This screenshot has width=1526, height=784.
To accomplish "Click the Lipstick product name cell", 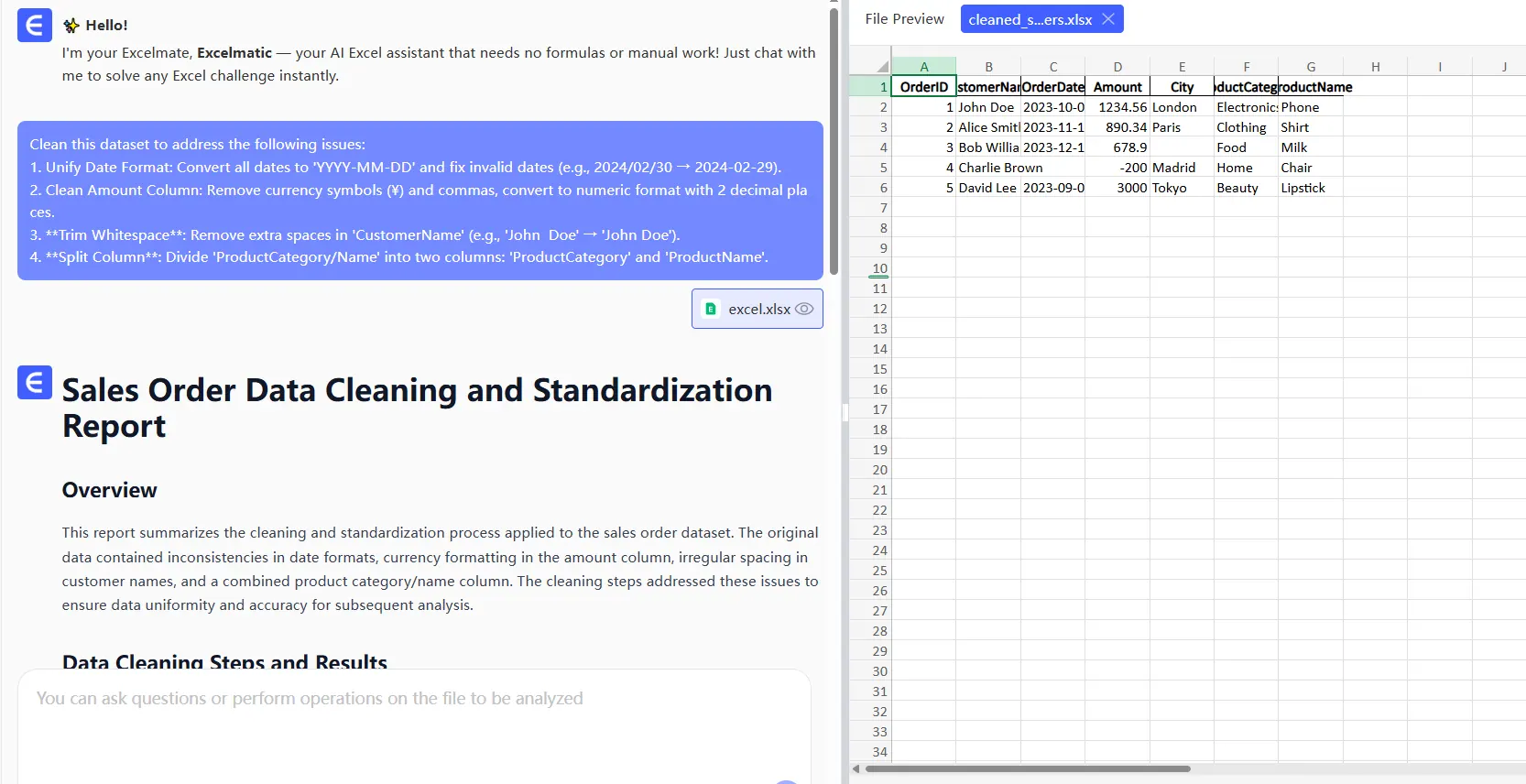I will (x=1310, y=188).
